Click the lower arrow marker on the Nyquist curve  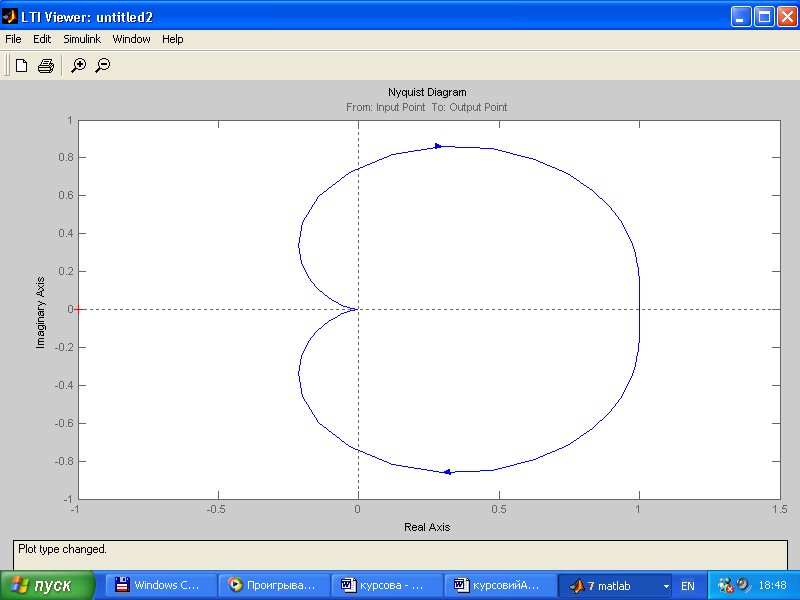pos(447,472)
